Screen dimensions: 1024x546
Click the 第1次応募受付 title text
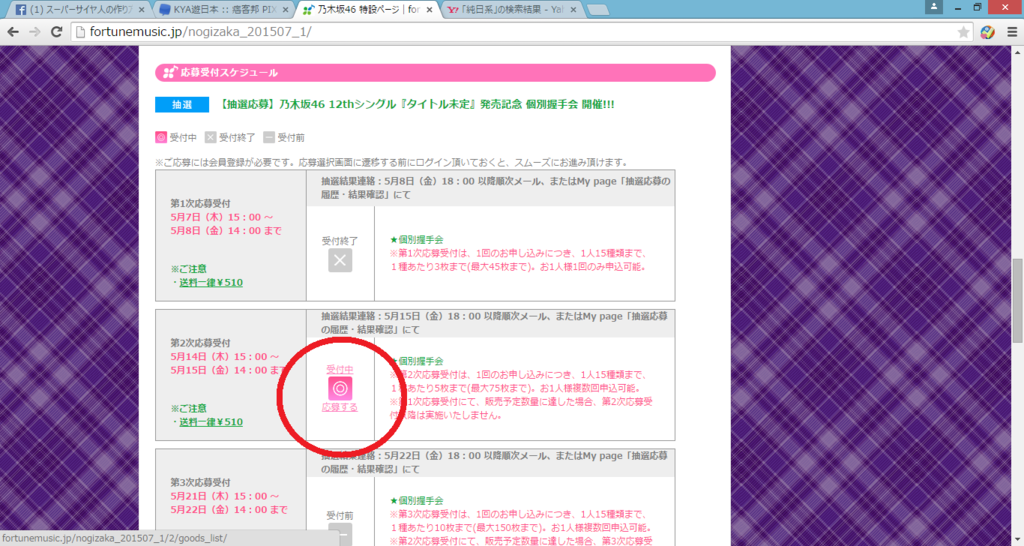pyautogui.click(x=200, y=204)
